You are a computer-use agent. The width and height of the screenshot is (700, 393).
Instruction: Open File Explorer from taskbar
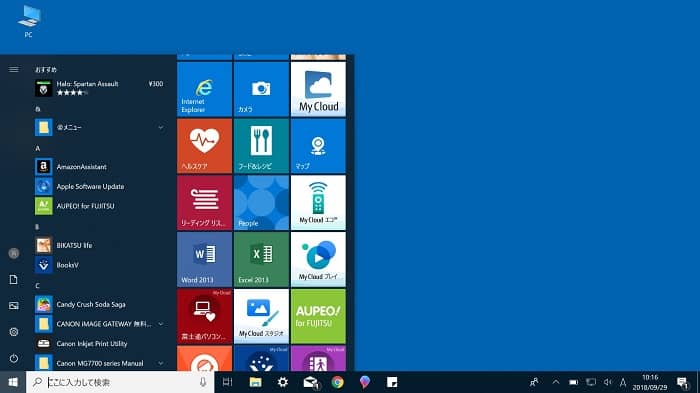(x=255, y=382)
